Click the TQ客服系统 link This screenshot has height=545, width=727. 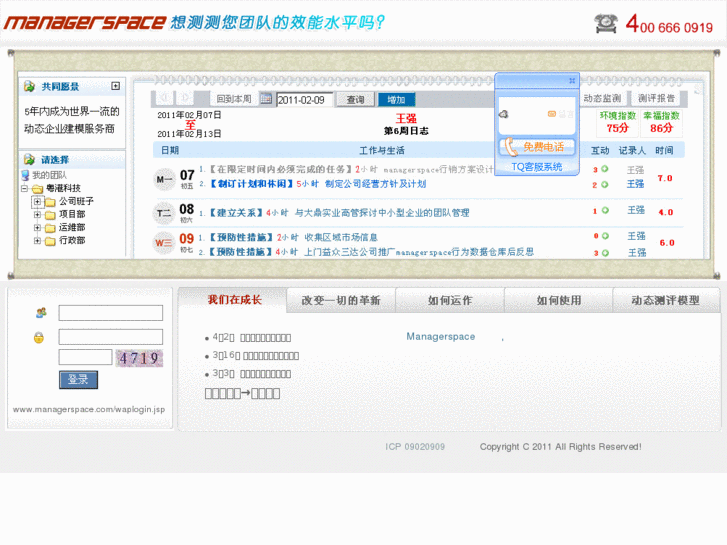click(536, 167)
